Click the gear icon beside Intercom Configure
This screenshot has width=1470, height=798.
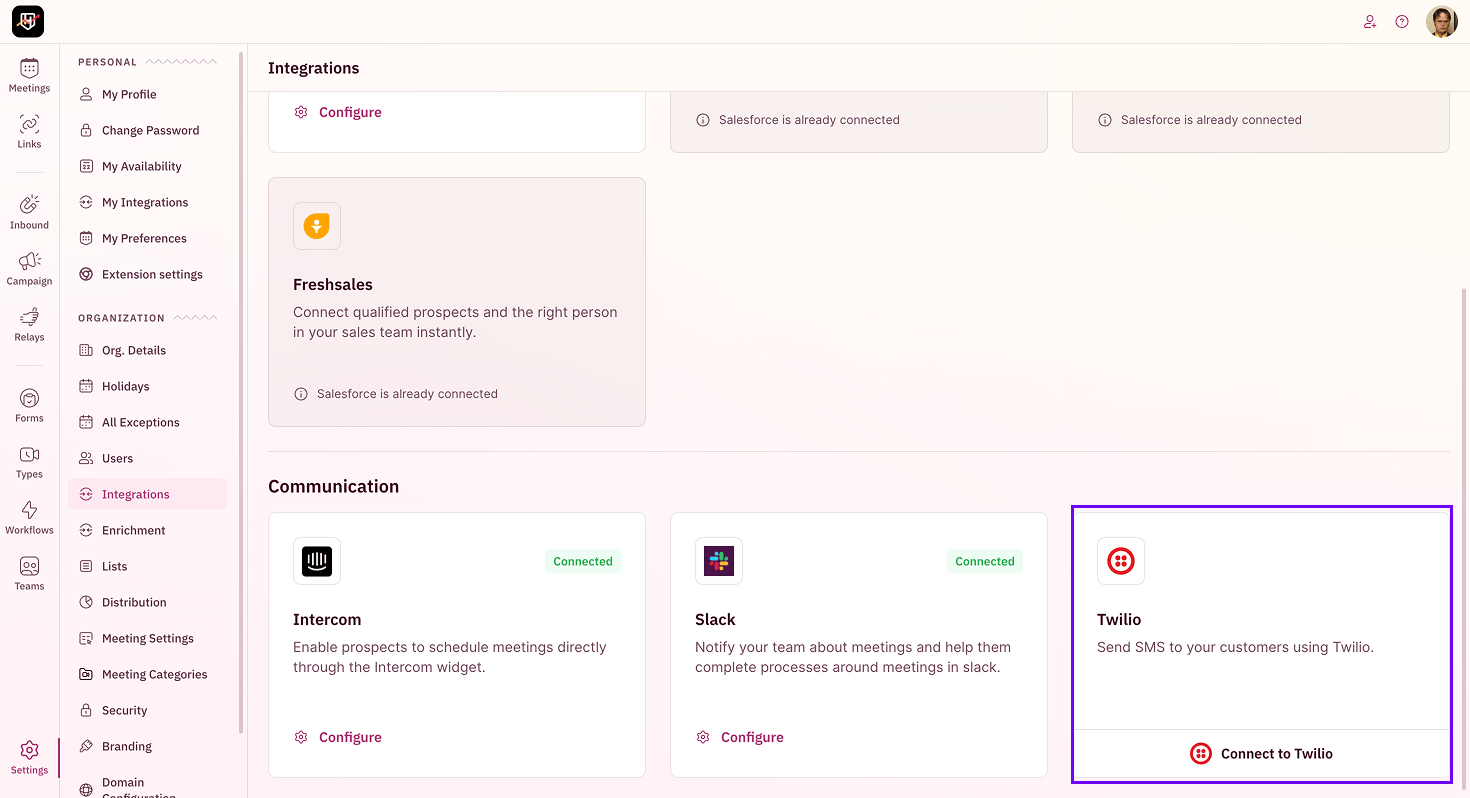click(x=301, y=737)
